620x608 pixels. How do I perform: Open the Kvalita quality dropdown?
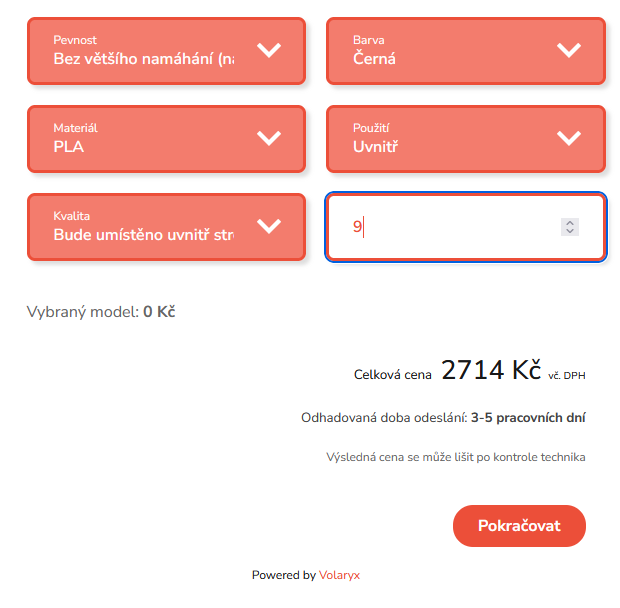coord(145,226)
